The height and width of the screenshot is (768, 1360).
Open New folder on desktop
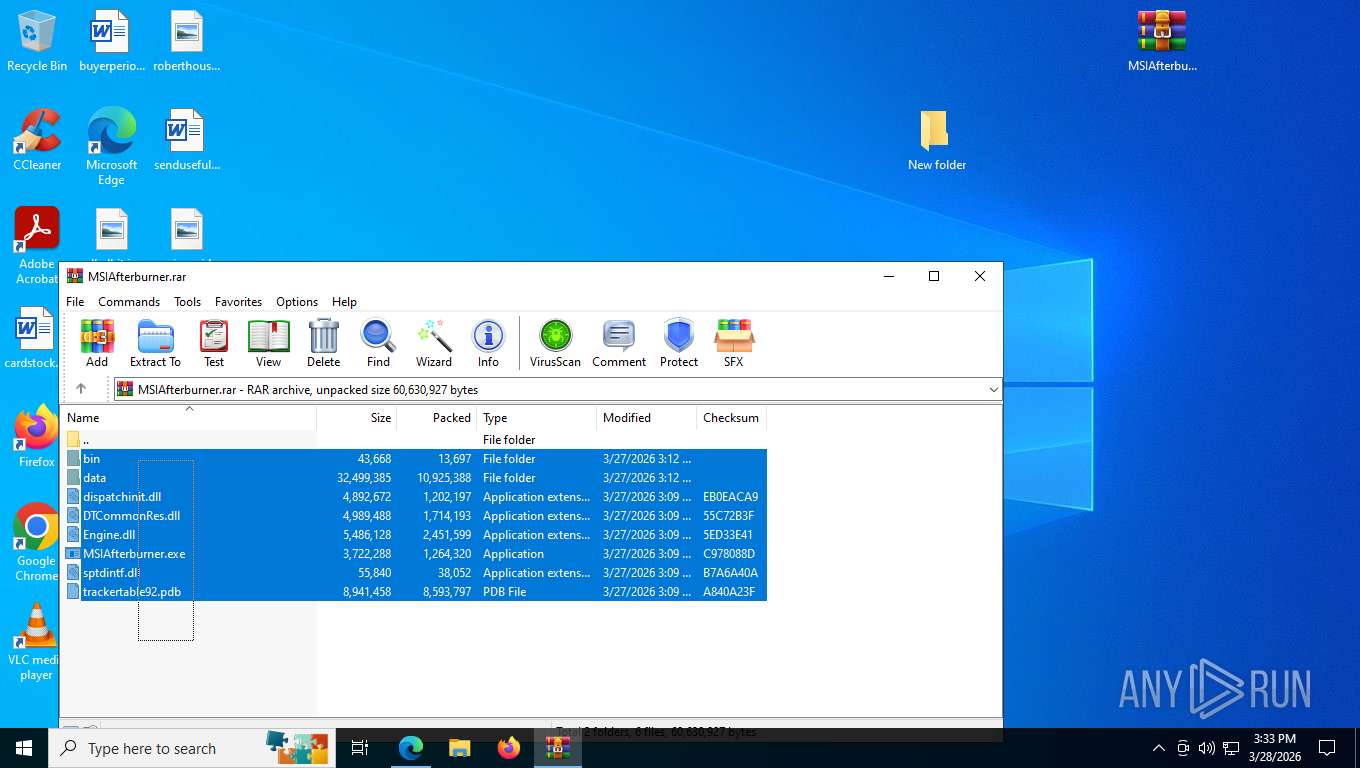click(936, 140)
